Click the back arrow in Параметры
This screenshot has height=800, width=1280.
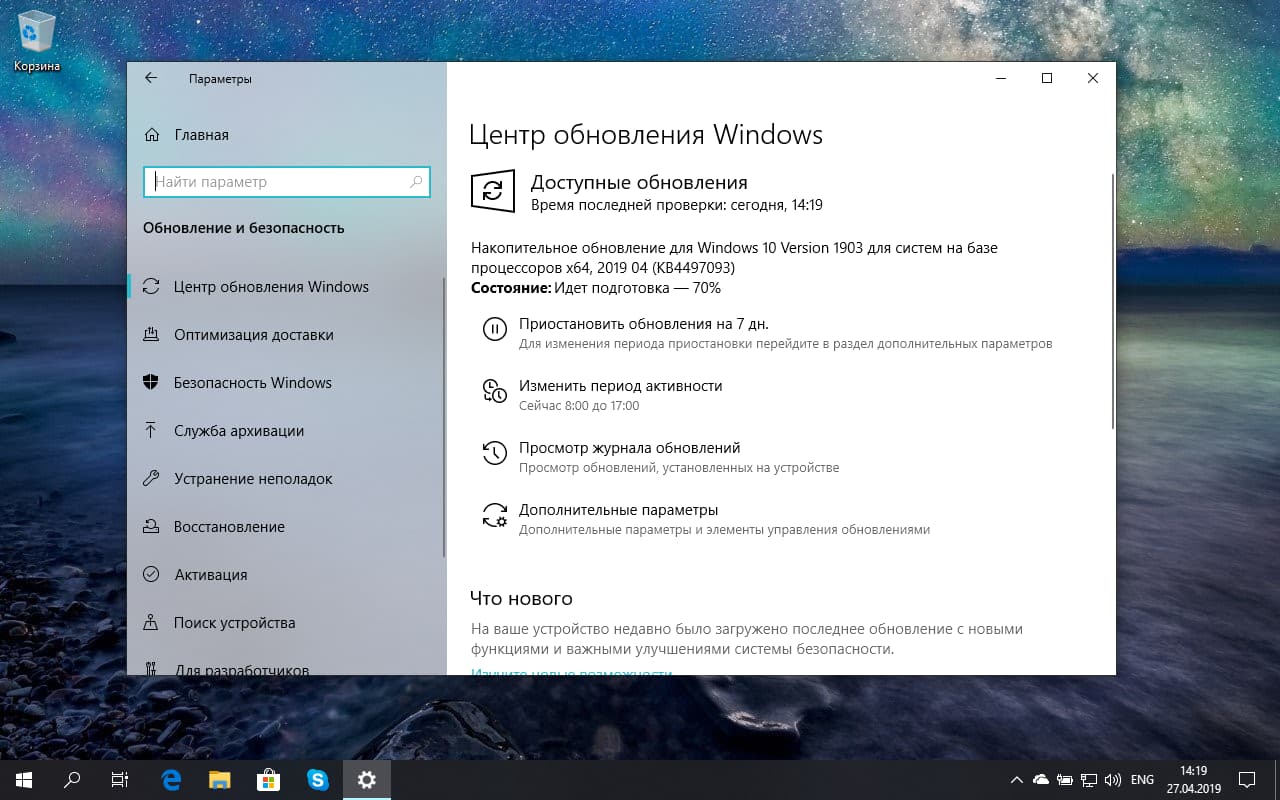coord(151,77)
